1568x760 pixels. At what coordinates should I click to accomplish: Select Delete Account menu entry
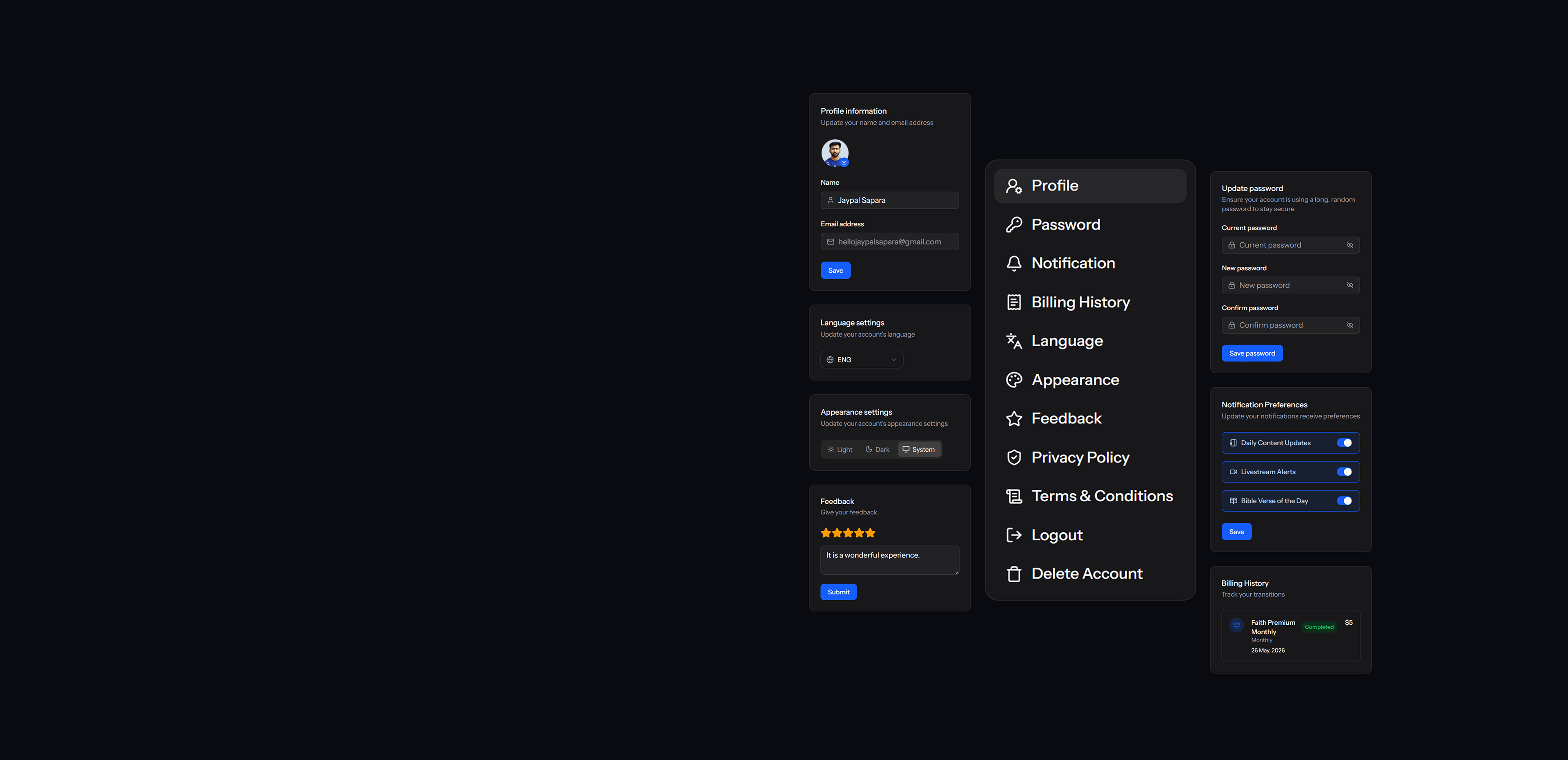tap(1090, 574)
